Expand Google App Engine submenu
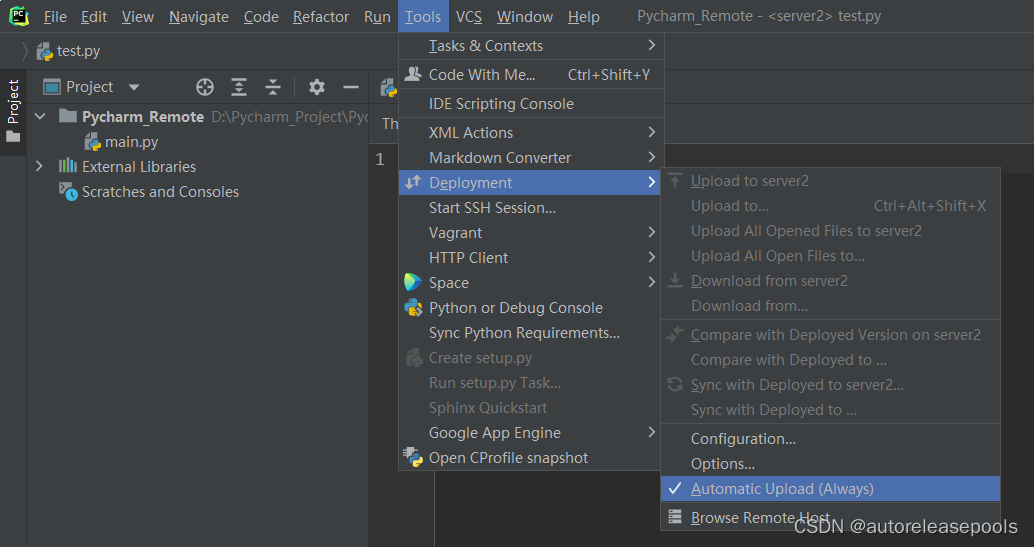Image resolution: width=1034 pixels, height=547 pixels. pos(531,433)
